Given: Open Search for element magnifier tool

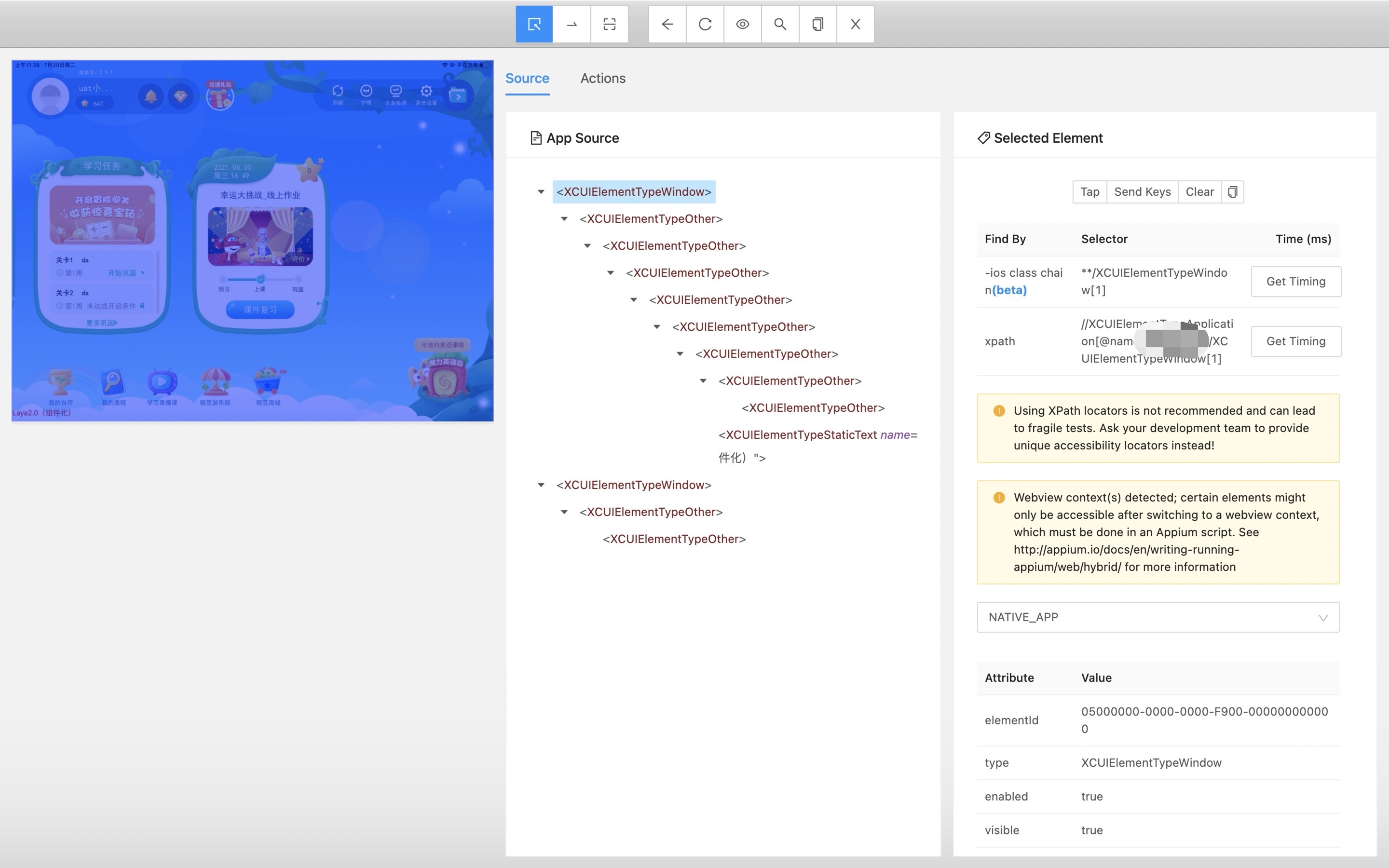Looking at the screenshot, I should (780, 24).
